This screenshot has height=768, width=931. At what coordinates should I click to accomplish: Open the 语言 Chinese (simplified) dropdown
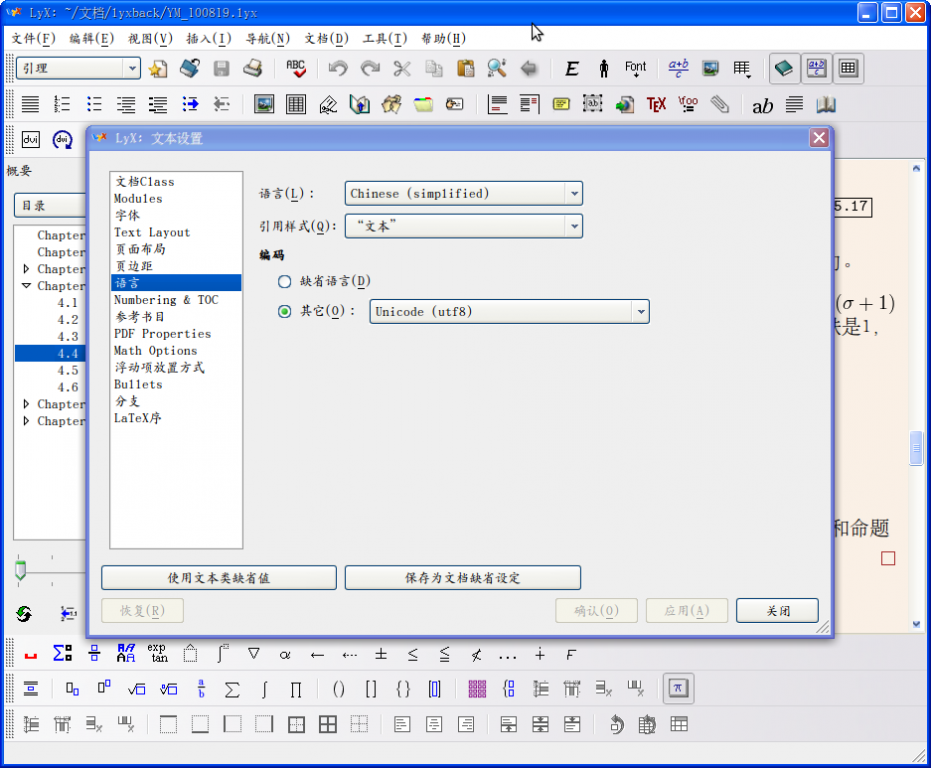click(x=463, y=193)
